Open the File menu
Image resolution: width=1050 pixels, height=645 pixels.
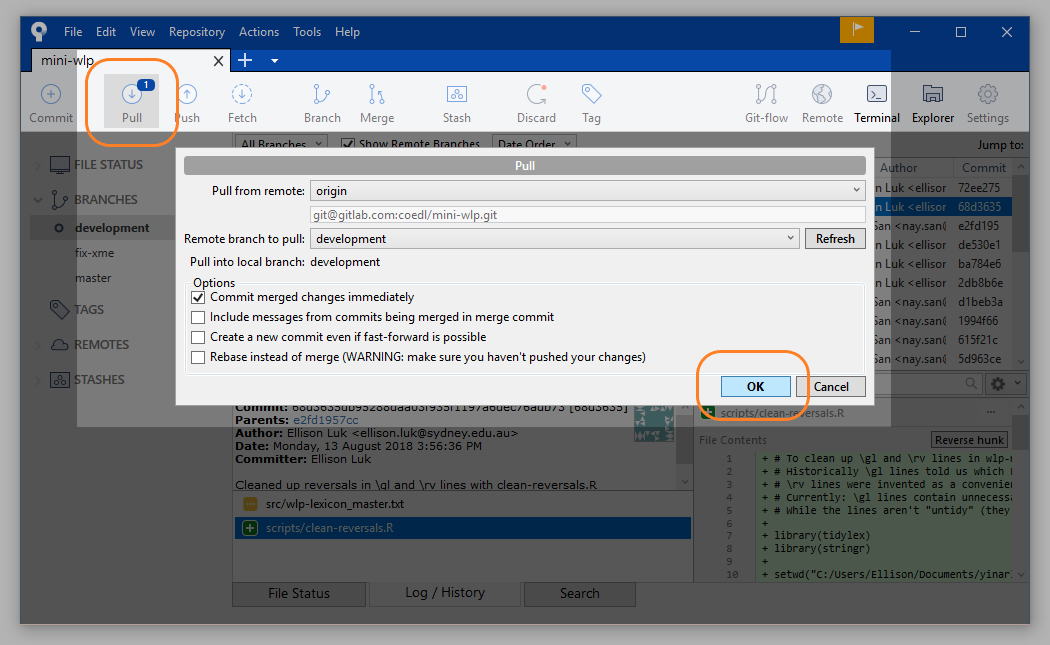pos(73,31)
